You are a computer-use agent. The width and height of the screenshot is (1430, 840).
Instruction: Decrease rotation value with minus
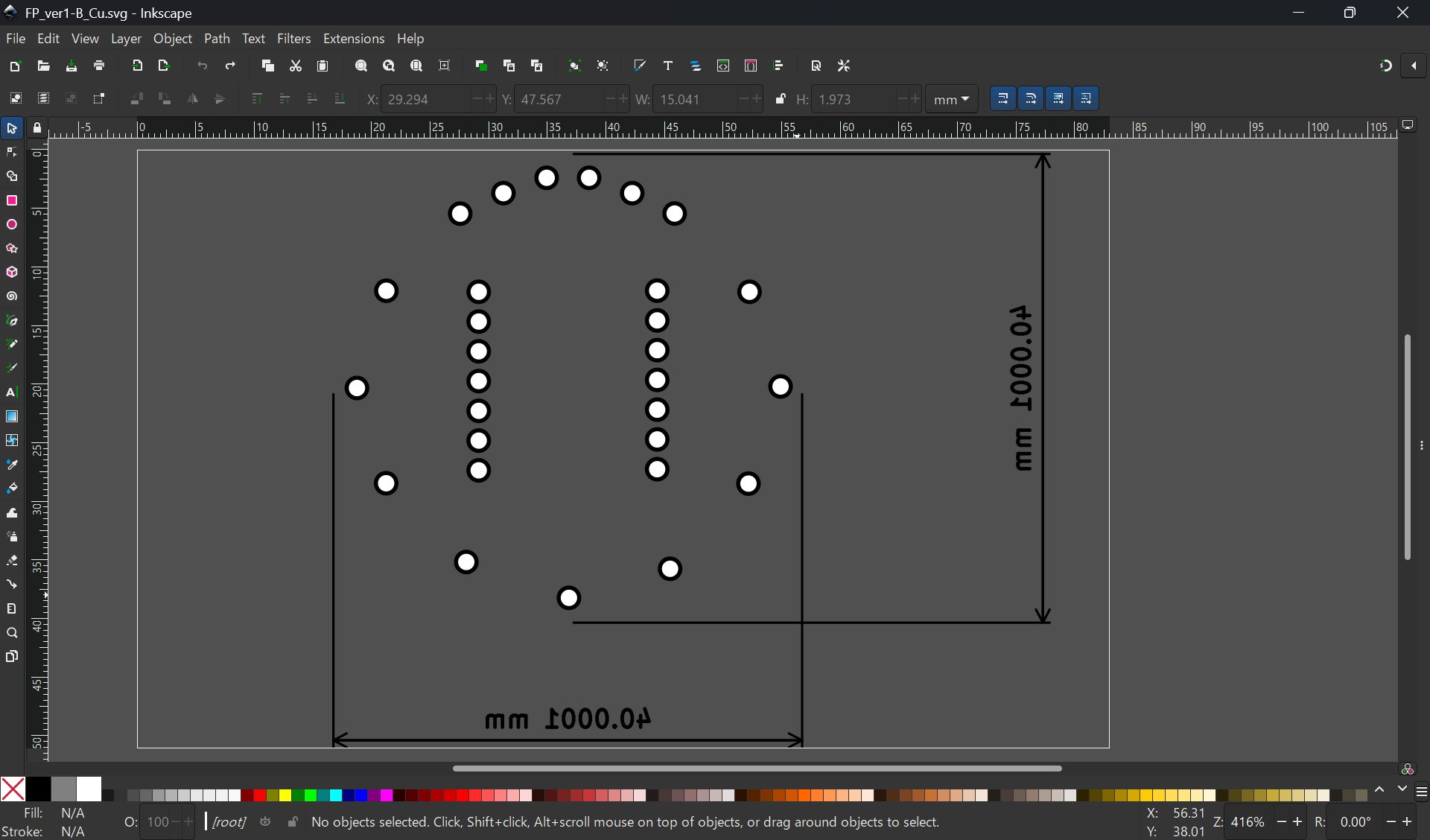pos(1391,822)
